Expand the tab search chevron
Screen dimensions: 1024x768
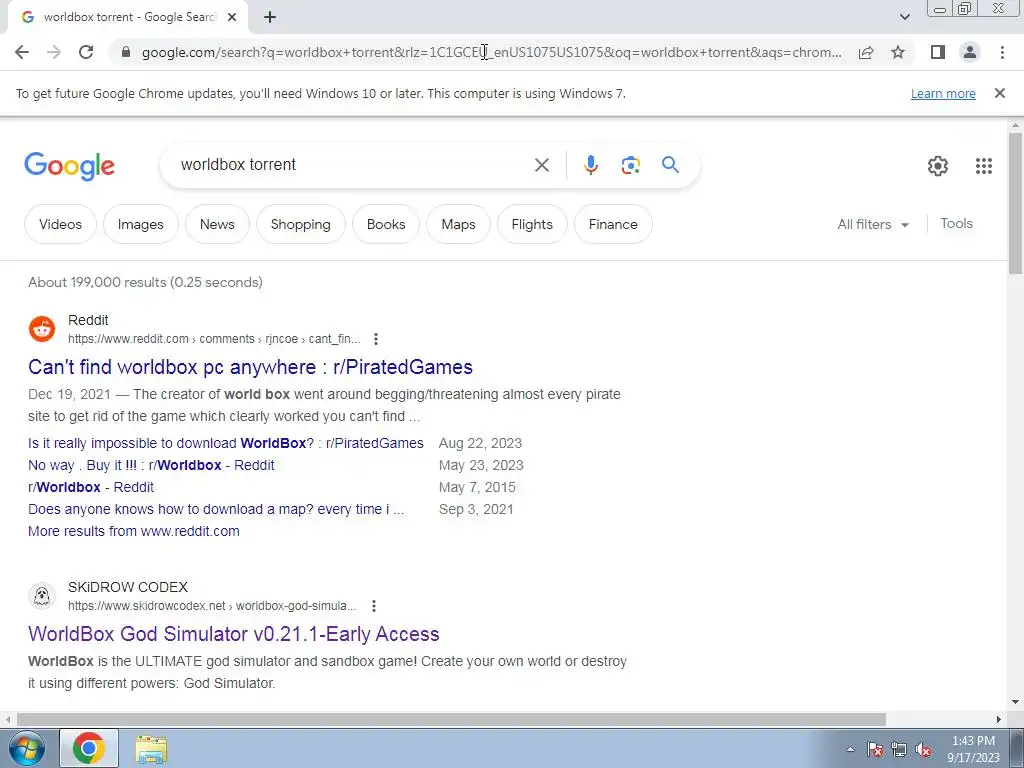[x=904, y=17]
